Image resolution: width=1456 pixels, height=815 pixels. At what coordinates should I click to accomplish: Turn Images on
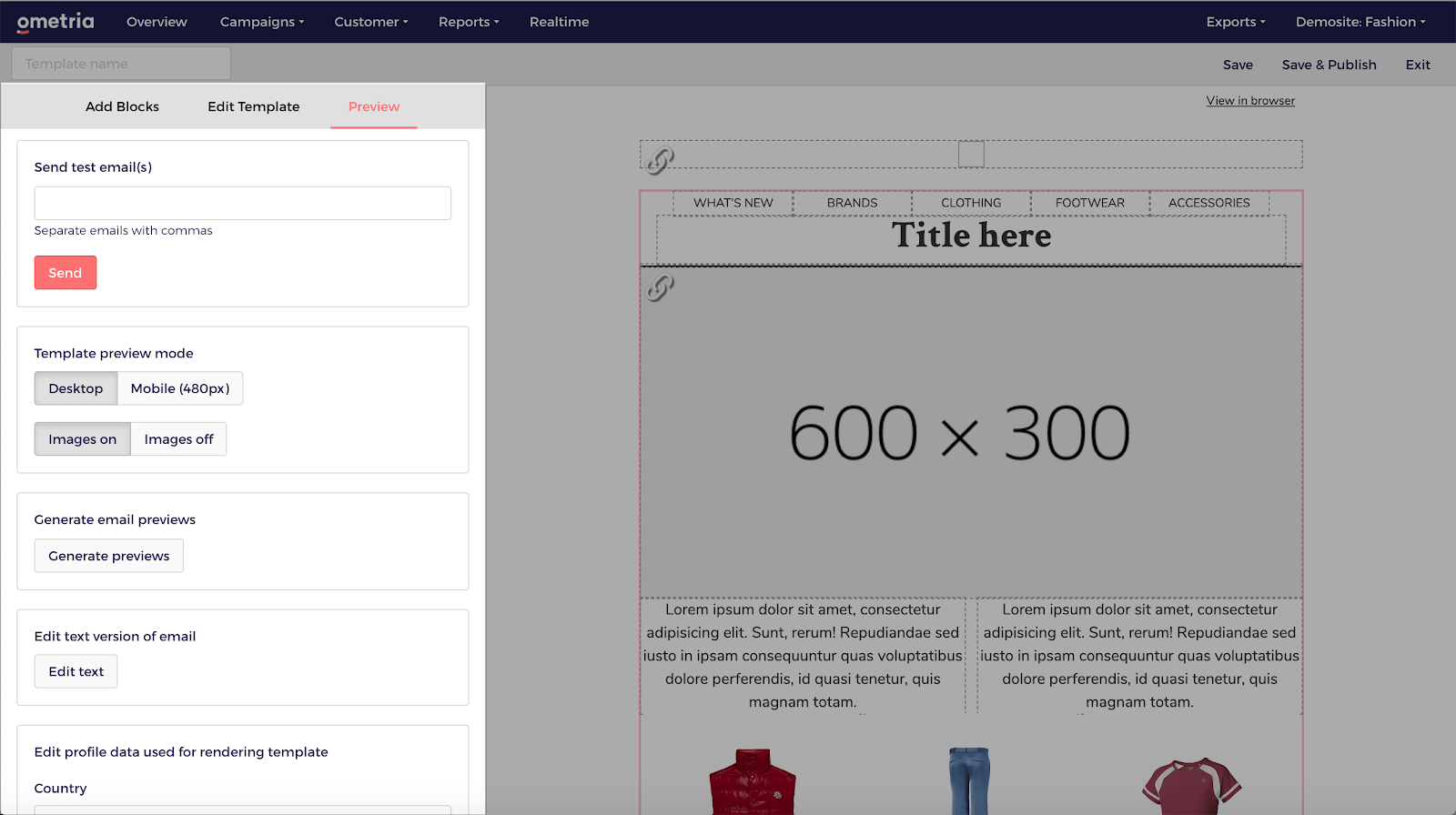(x=82, y=439)
